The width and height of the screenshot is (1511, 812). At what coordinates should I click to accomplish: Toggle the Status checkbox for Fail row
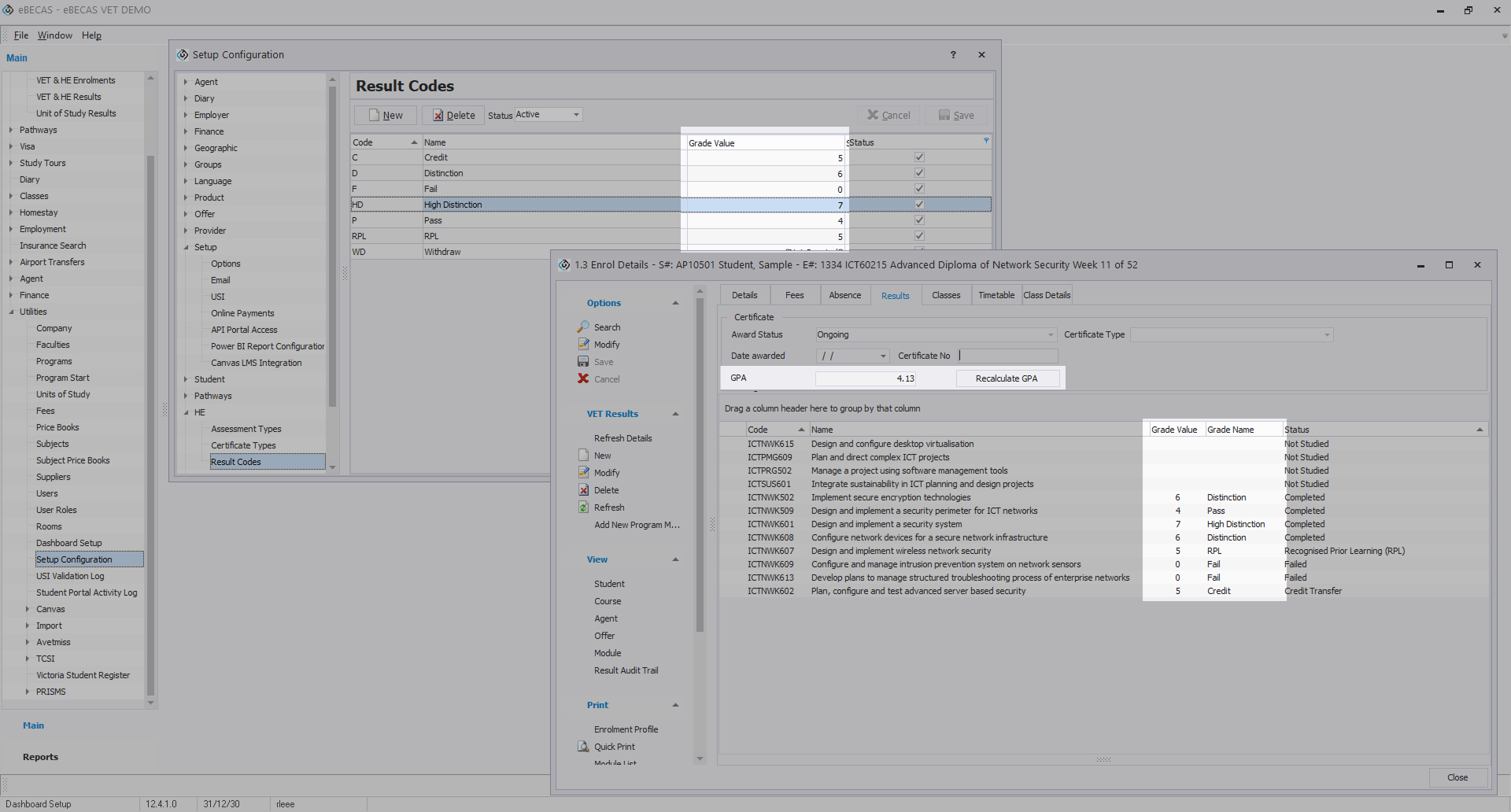tap(918, 189)
